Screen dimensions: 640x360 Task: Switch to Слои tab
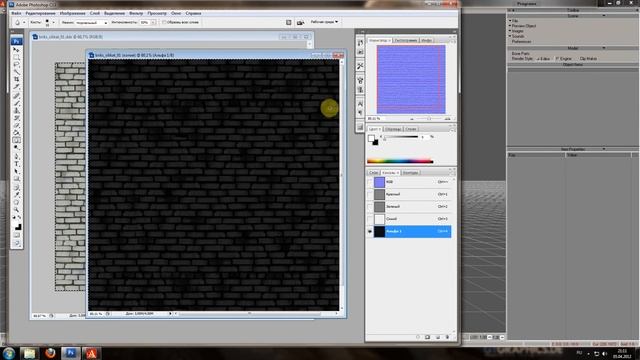coord(373,173)
